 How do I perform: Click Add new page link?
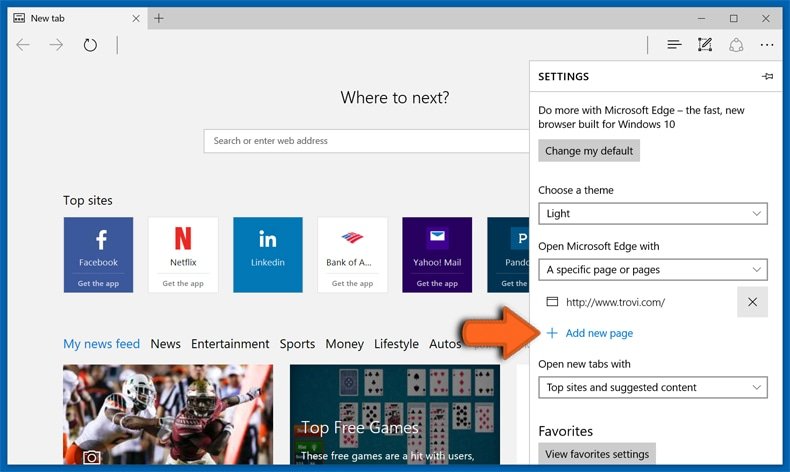click(x=590, y=333)
